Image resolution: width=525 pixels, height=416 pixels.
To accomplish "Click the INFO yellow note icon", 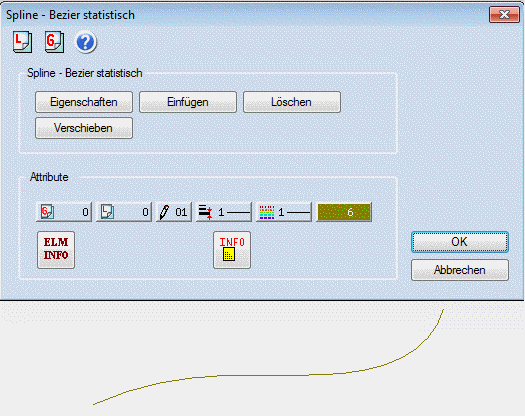I will pos(232,250).
